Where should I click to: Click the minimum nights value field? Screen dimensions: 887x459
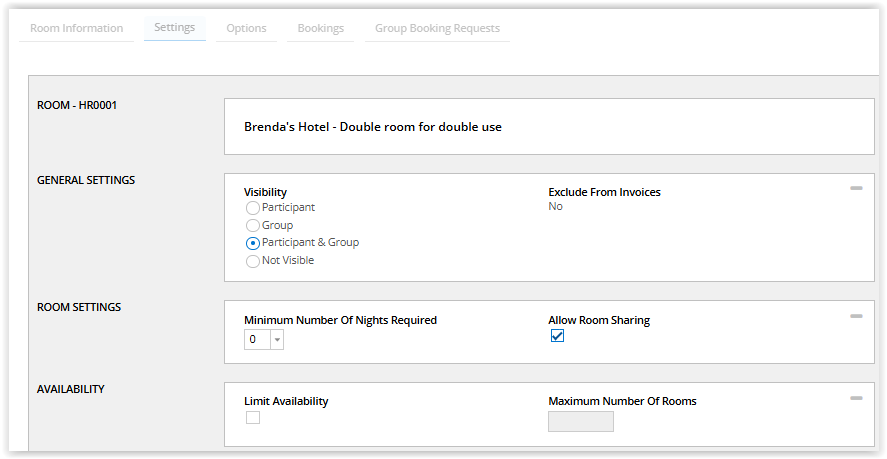coord(257,340)
